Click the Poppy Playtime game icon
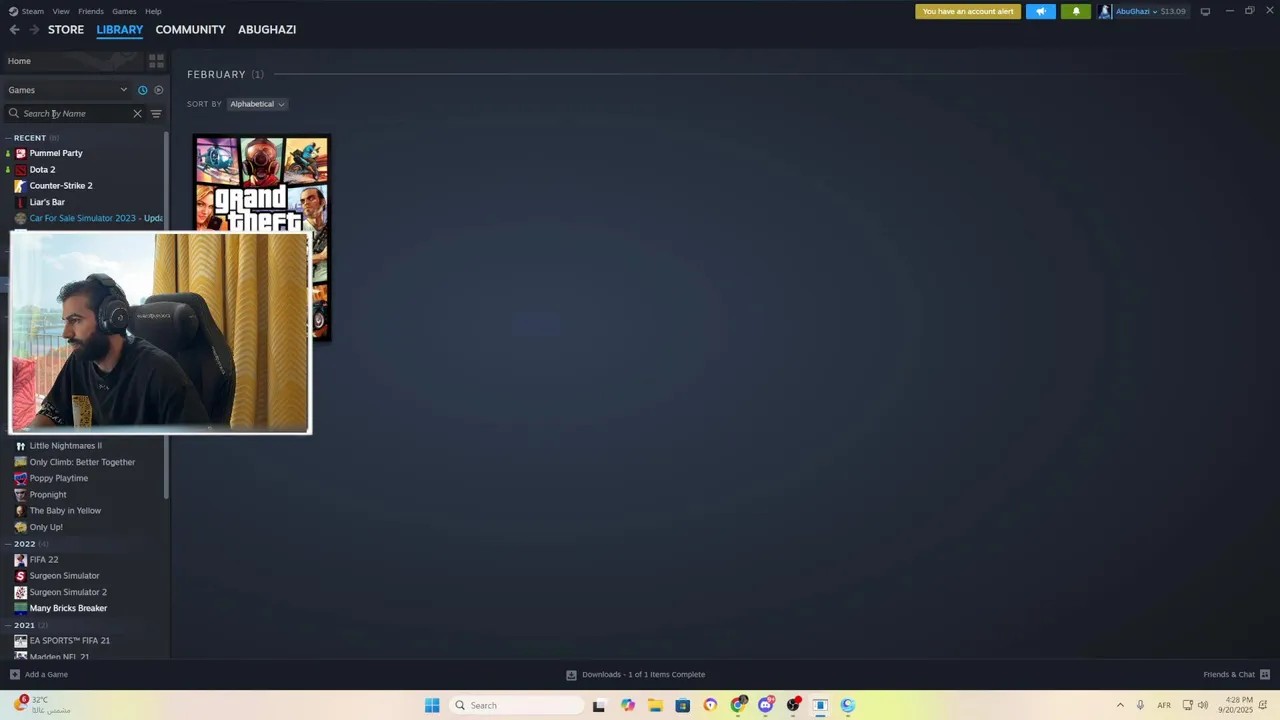Viewport: 1280px width, 720px height. [20, 478]
